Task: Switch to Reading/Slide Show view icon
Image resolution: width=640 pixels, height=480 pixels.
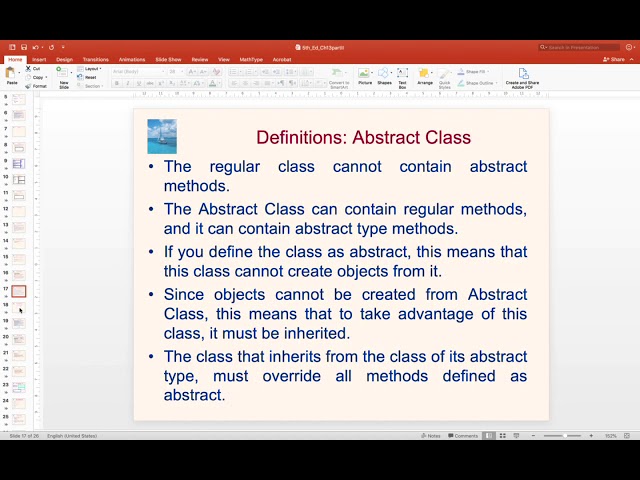Action: pyautogui.click(x=516, y=436)
